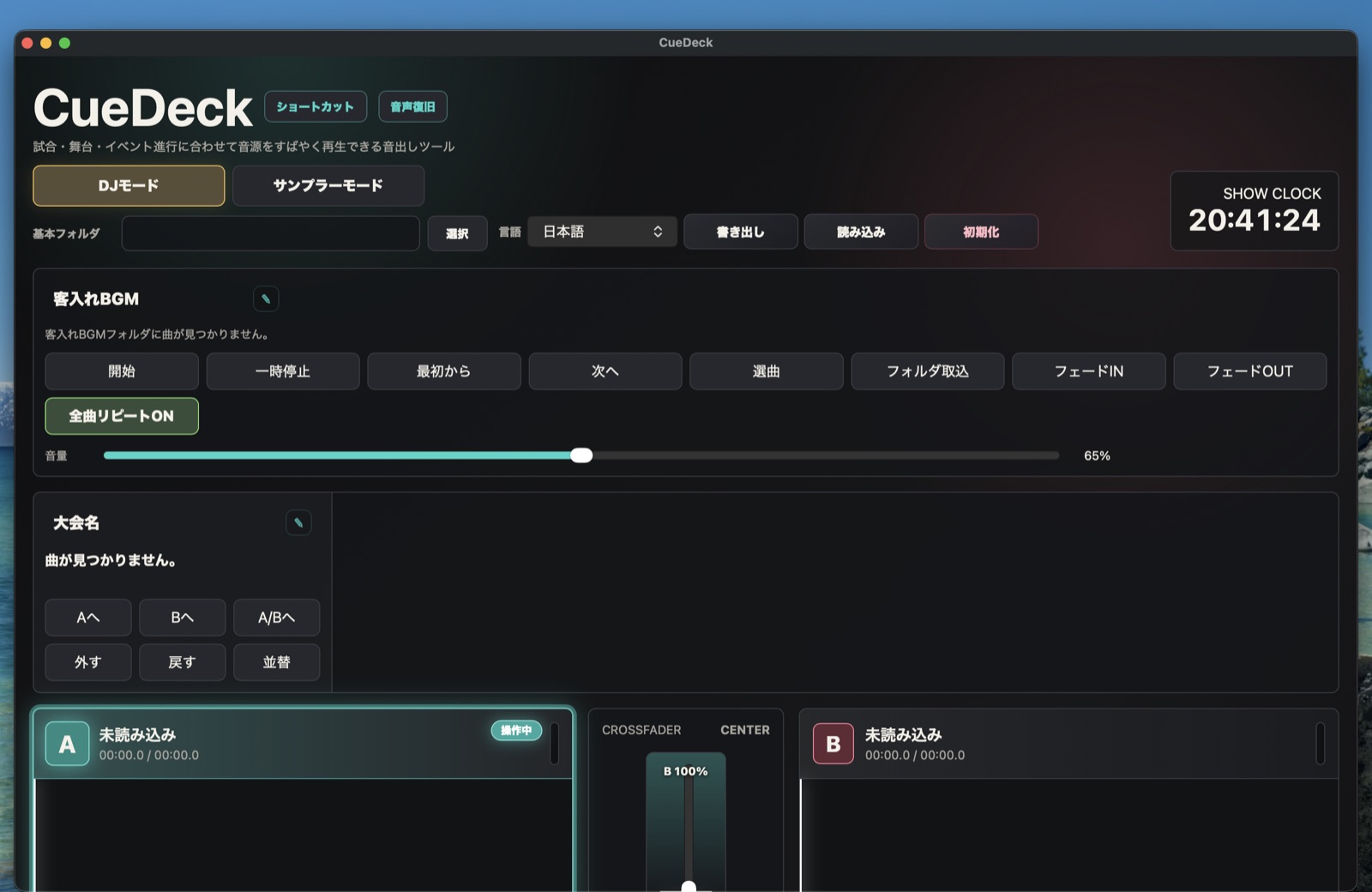Zoom the CueDeck window with green button
This screenshot has width=1372, height=892.
click(64, 43)
